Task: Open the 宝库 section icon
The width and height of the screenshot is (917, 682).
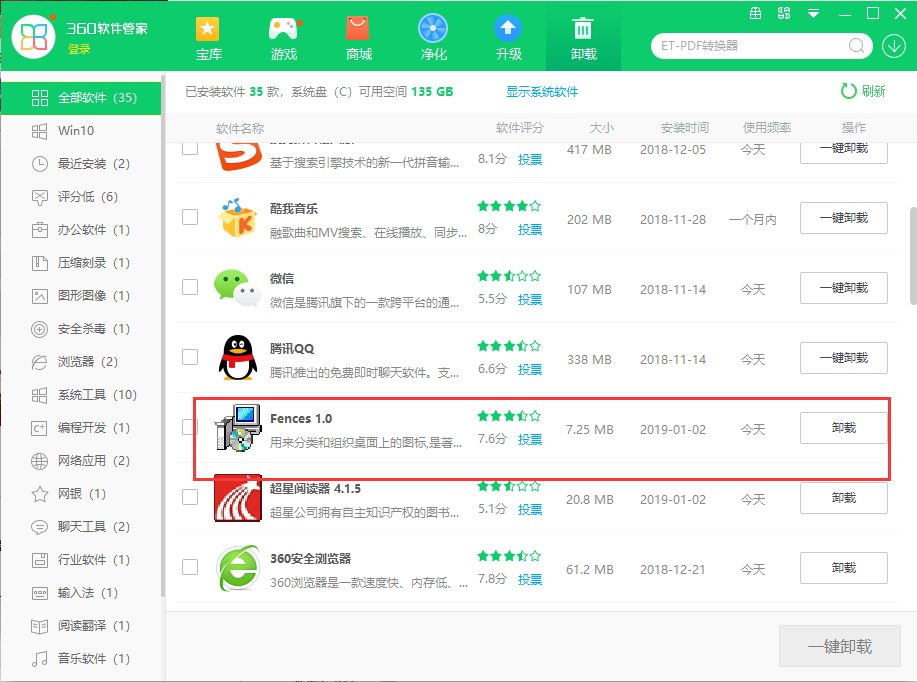Action: 208,30
